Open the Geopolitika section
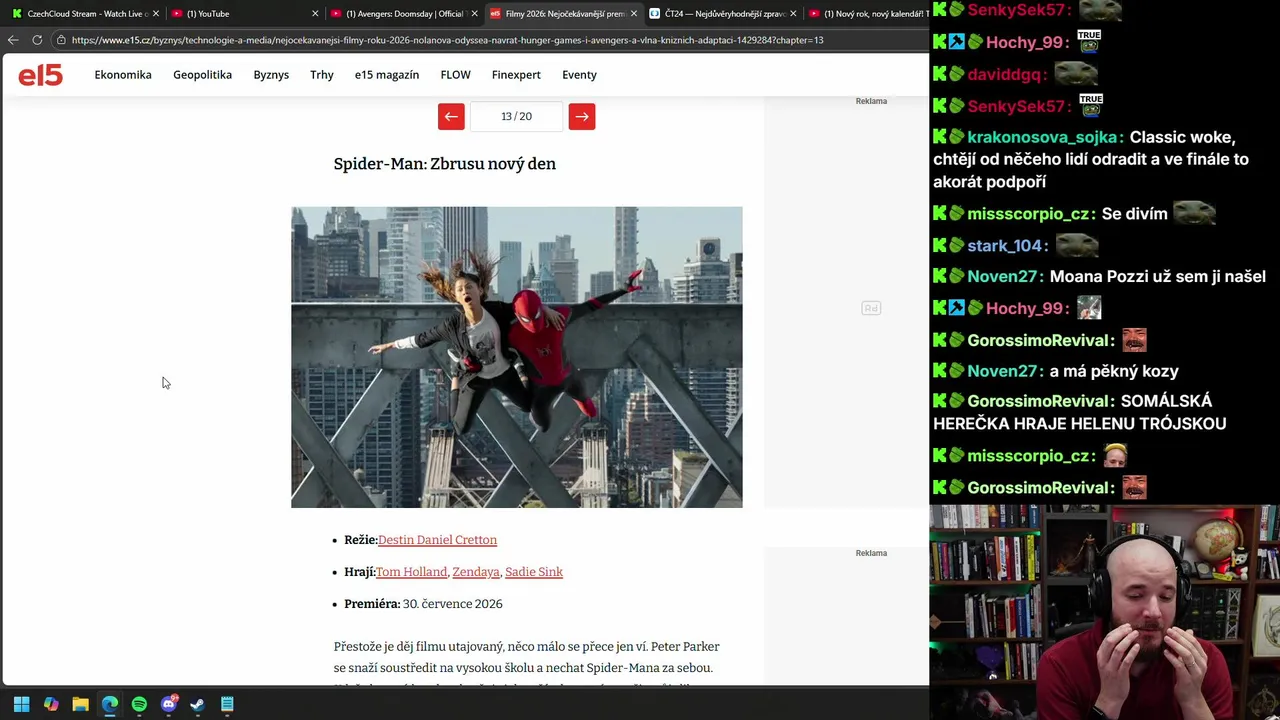This screenshot has width=1280, height=720. [x=202, y=75]
